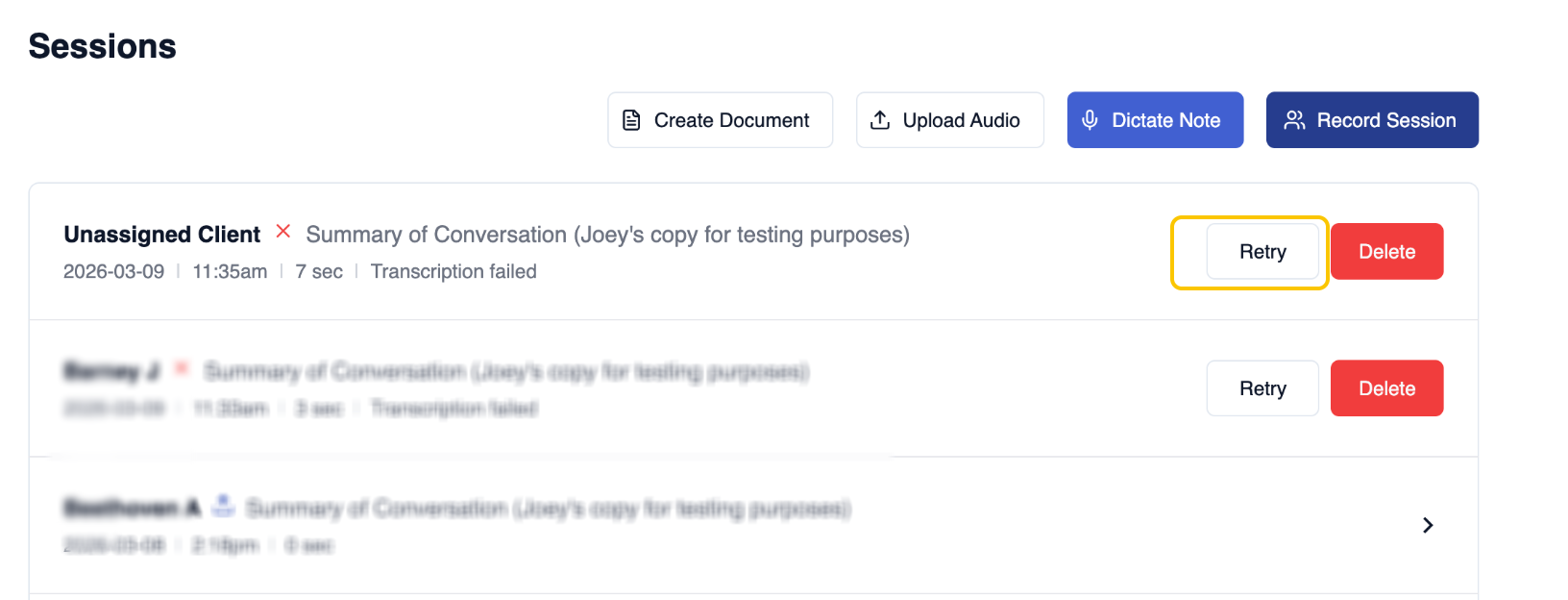This screenshot has width=1568, height=600.
Task: Select the Unassigned Client name
Action: (161, 235)
